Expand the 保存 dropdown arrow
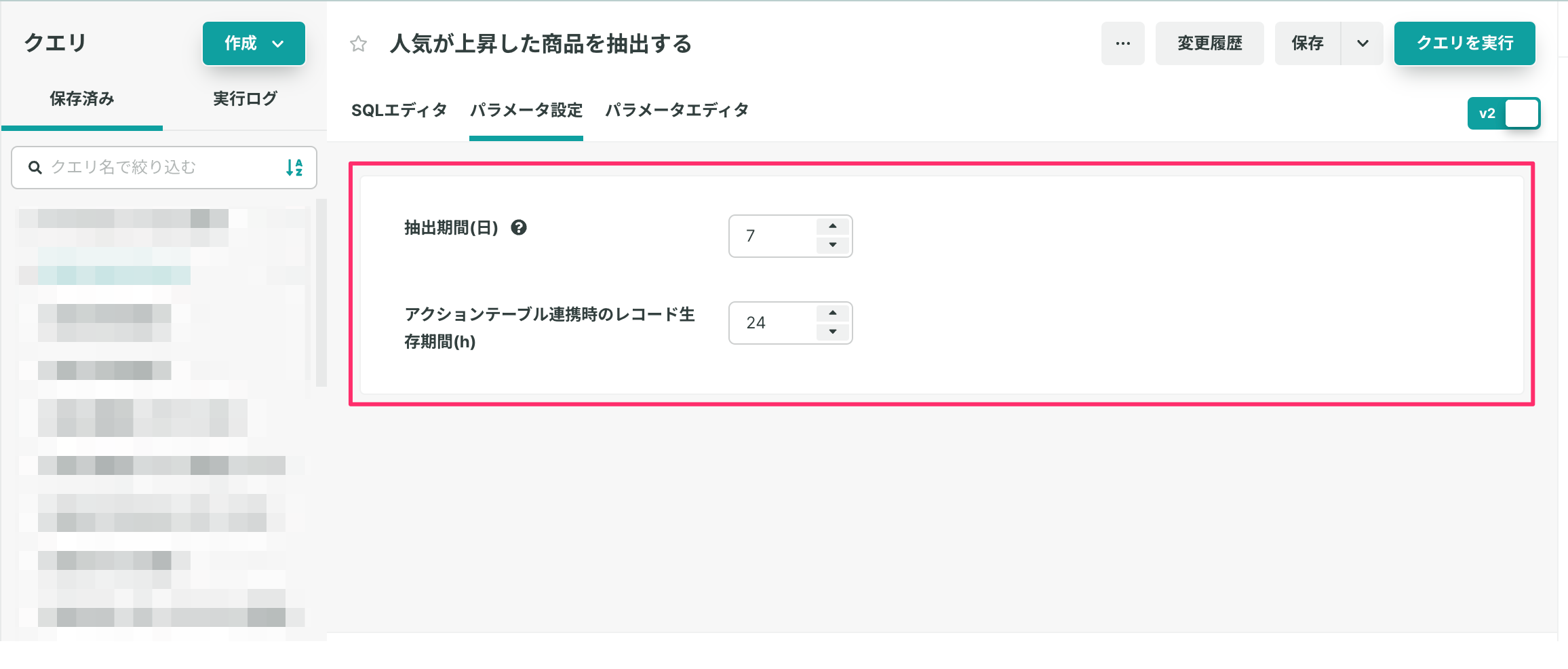 [1363, 43]
